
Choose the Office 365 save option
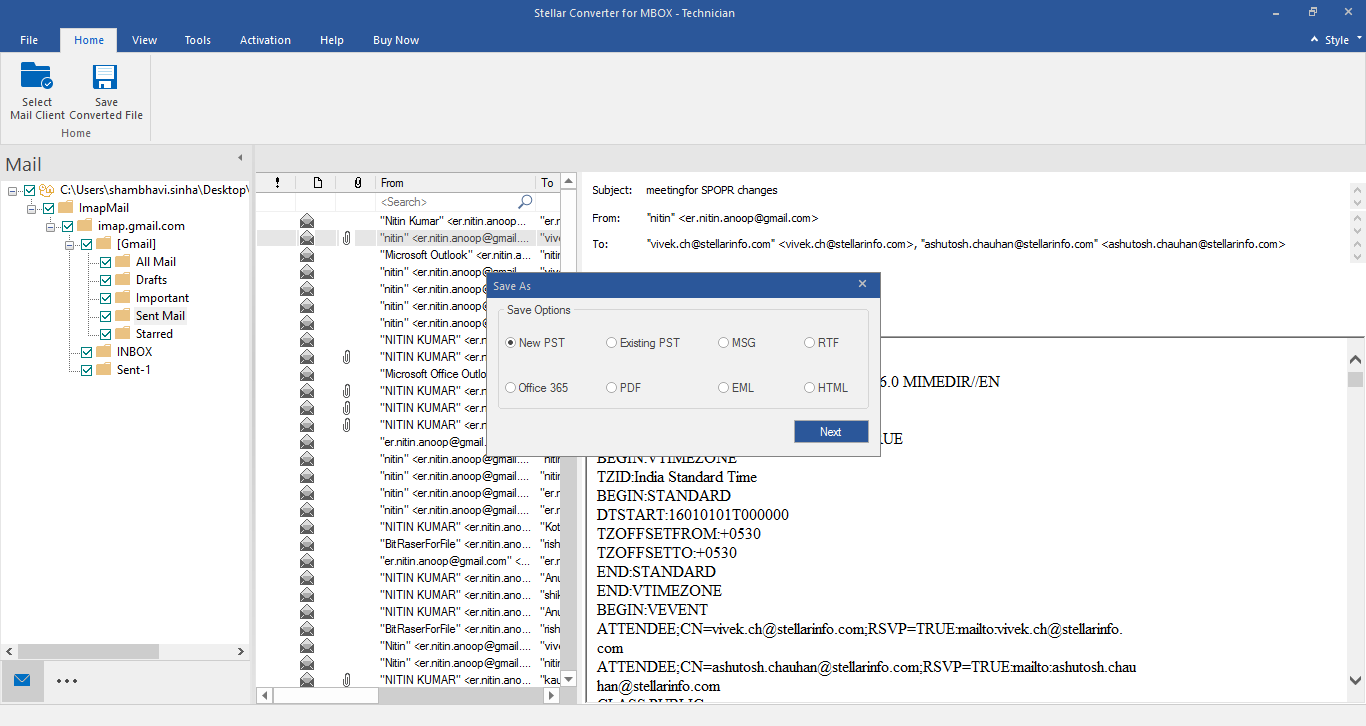[511, 388]
